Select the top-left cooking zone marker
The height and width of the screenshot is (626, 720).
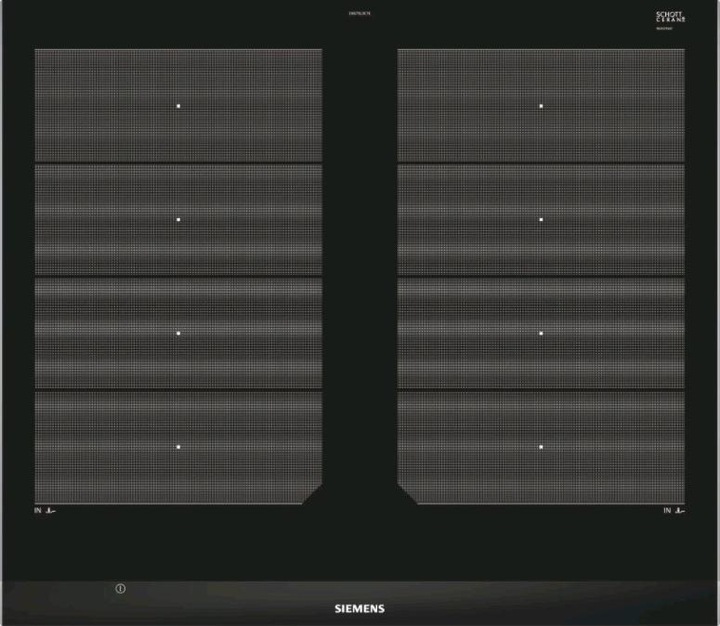click(178, 106)
